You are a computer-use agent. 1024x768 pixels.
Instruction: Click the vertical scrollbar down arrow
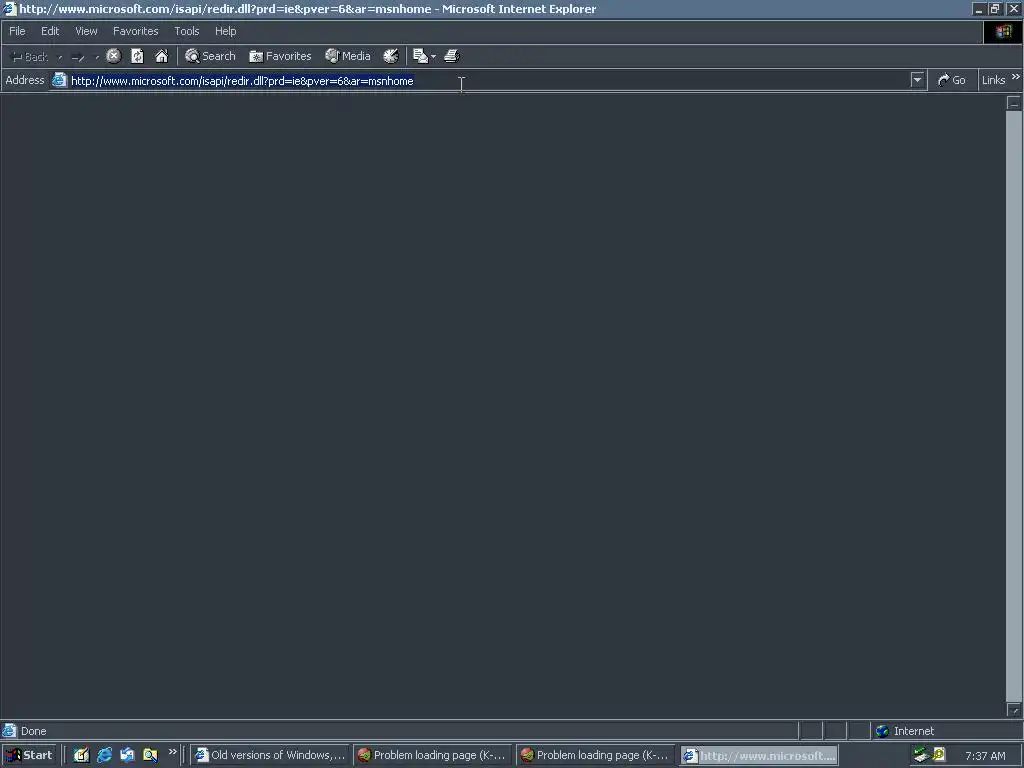point(1014,709)
